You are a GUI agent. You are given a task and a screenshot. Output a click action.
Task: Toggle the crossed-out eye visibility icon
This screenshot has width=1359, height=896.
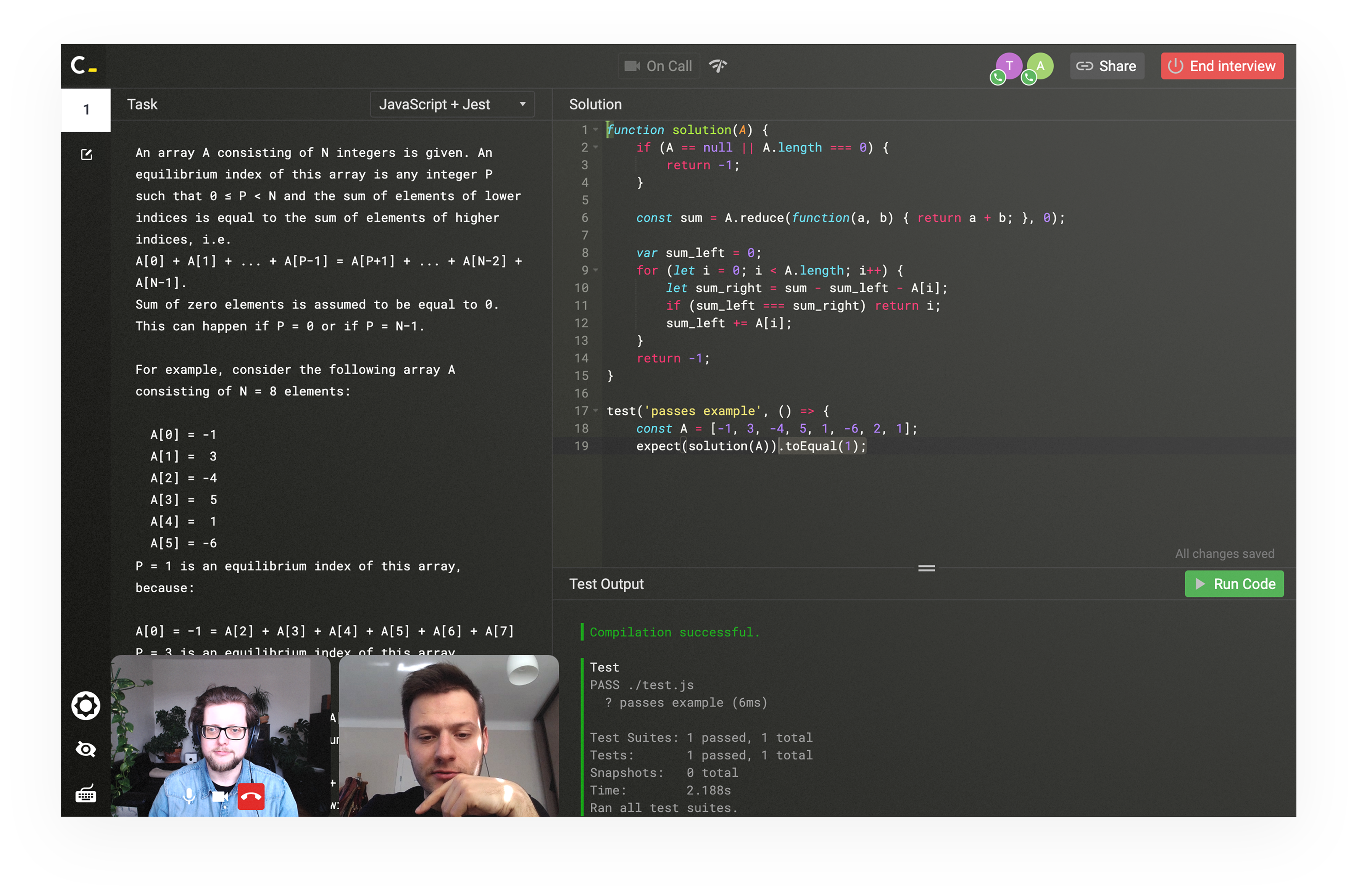pyautogui.click(x=86, y=749)
